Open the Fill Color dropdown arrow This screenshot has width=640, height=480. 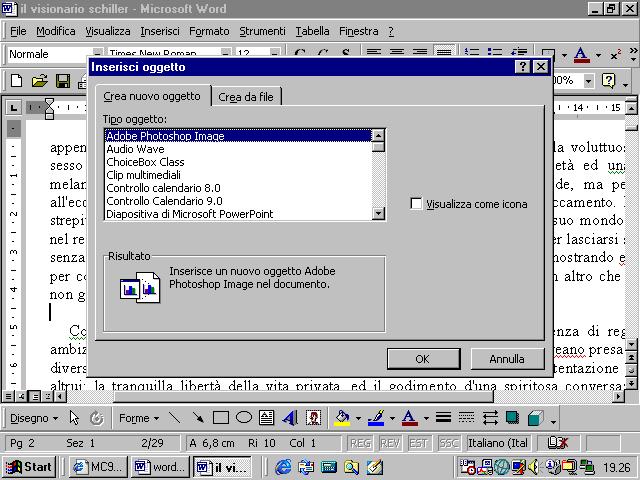point(358,418)
